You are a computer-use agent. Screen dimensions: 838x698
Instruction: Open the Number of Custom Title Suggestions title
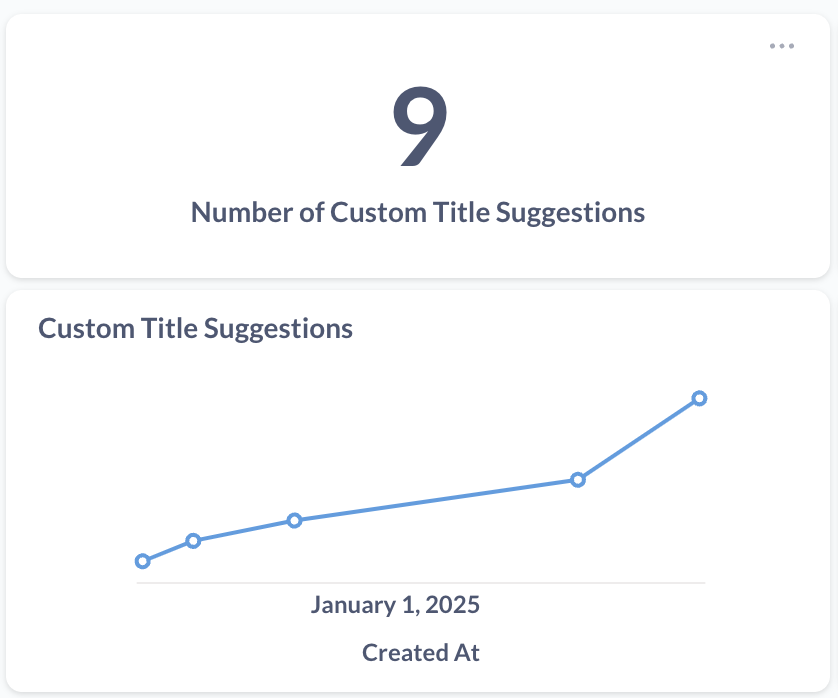pyautogui.click(x=418, y=212)
